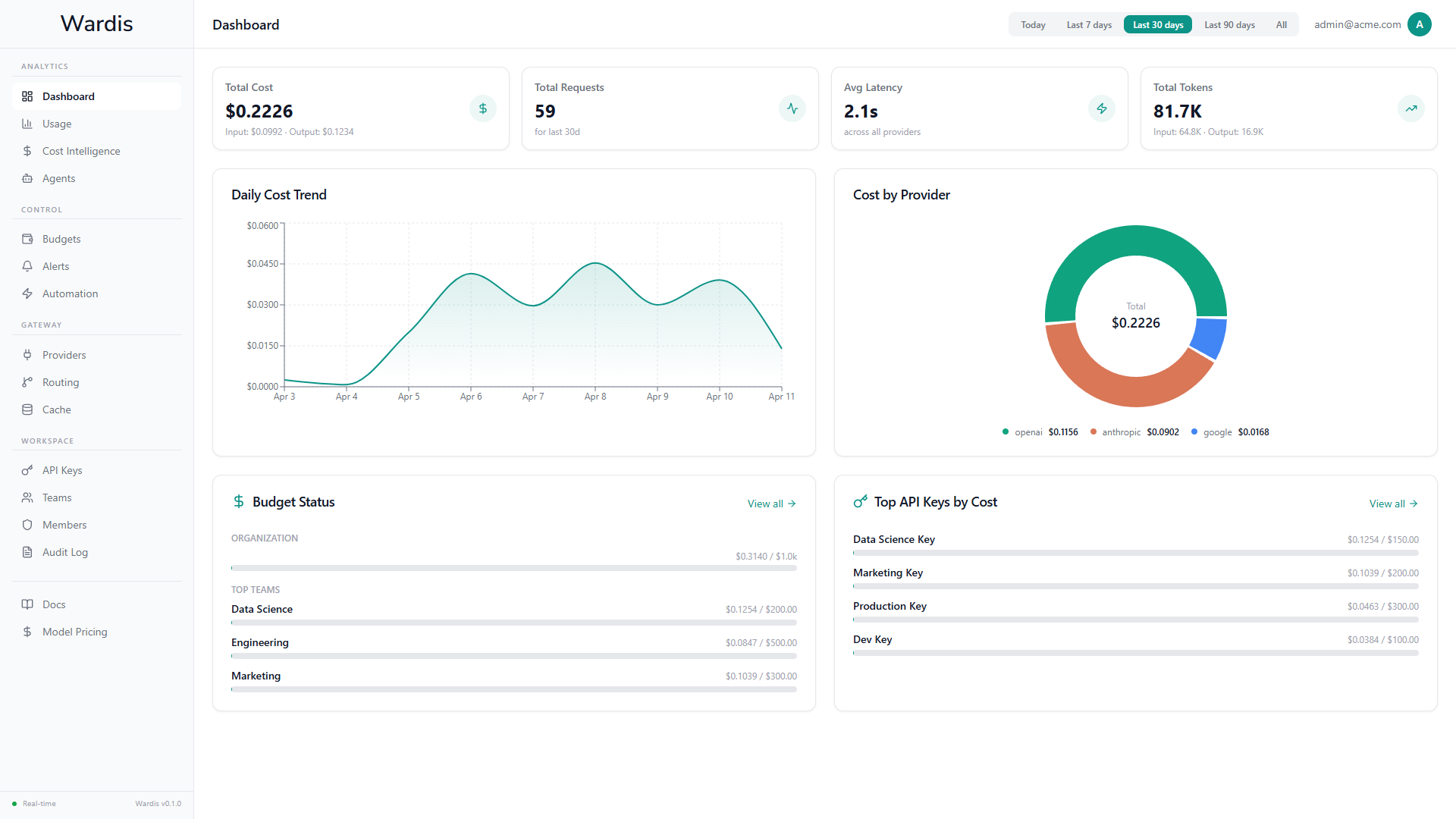Viewport: 1456px width, 819px height.
Task: Click the Total Cost card
Action: tap(361, 108)
